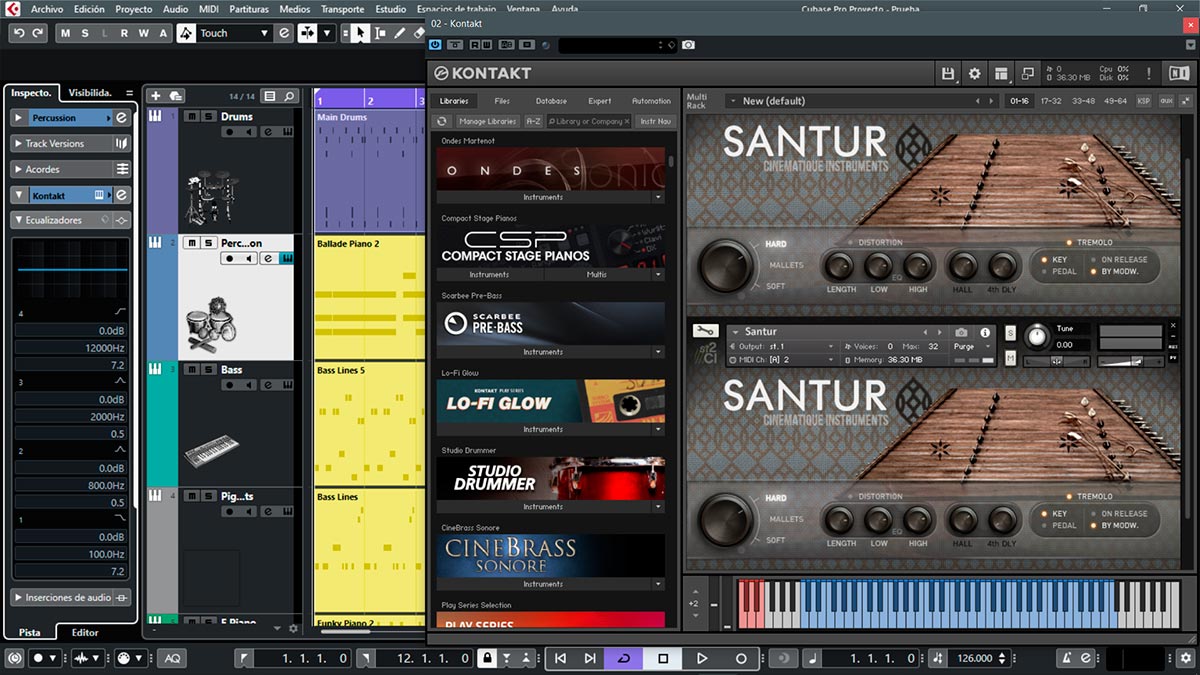
Task: Toggle the purple Cycle loop button
Action: 623,658
